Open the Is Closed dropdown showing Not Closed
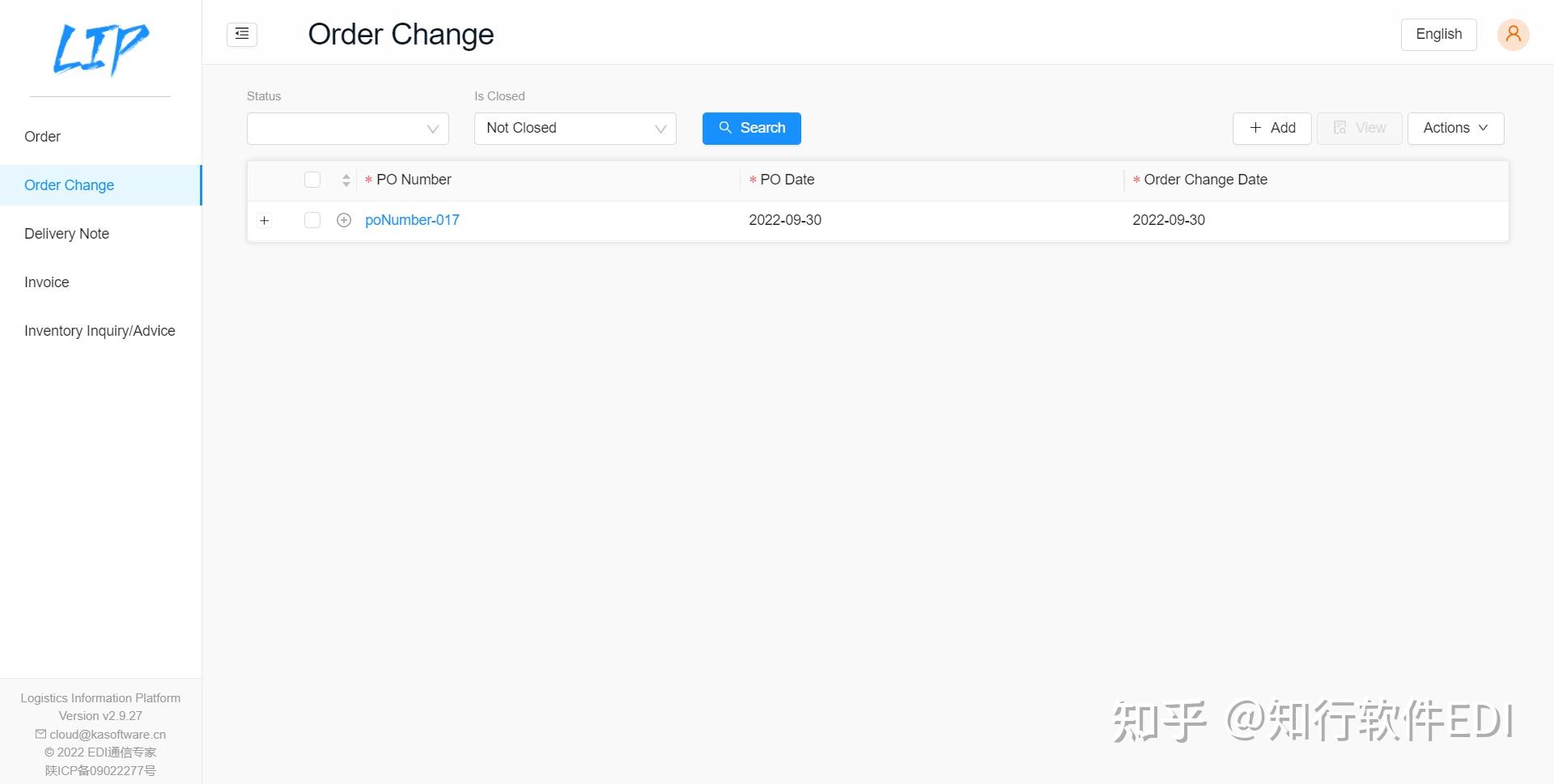This screenshot has width=1554, height=784. click(x=575, y=128)
